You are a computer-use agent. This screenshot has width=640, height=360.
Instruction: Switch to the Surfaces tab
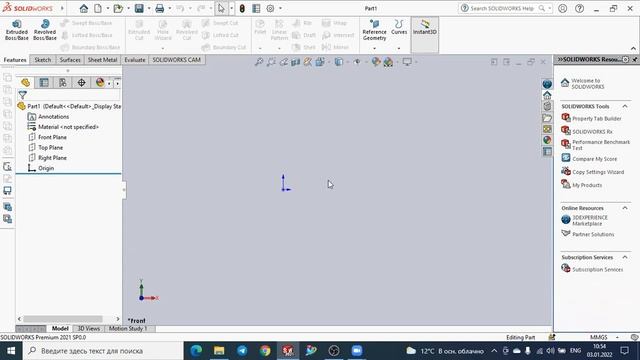coord(70,60)
